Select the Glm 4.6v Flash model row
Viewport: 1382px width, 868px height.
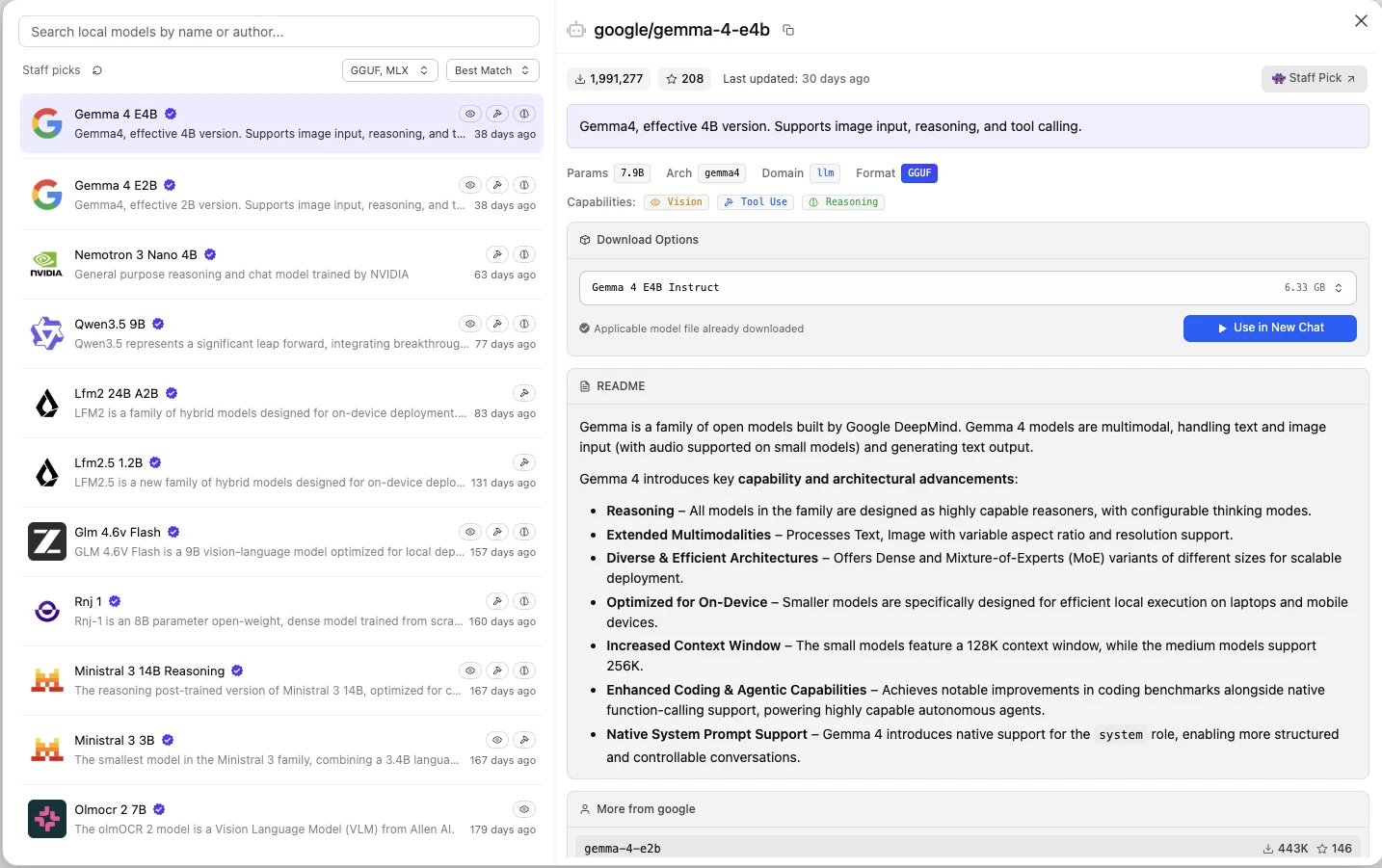(x=281, y=541)
